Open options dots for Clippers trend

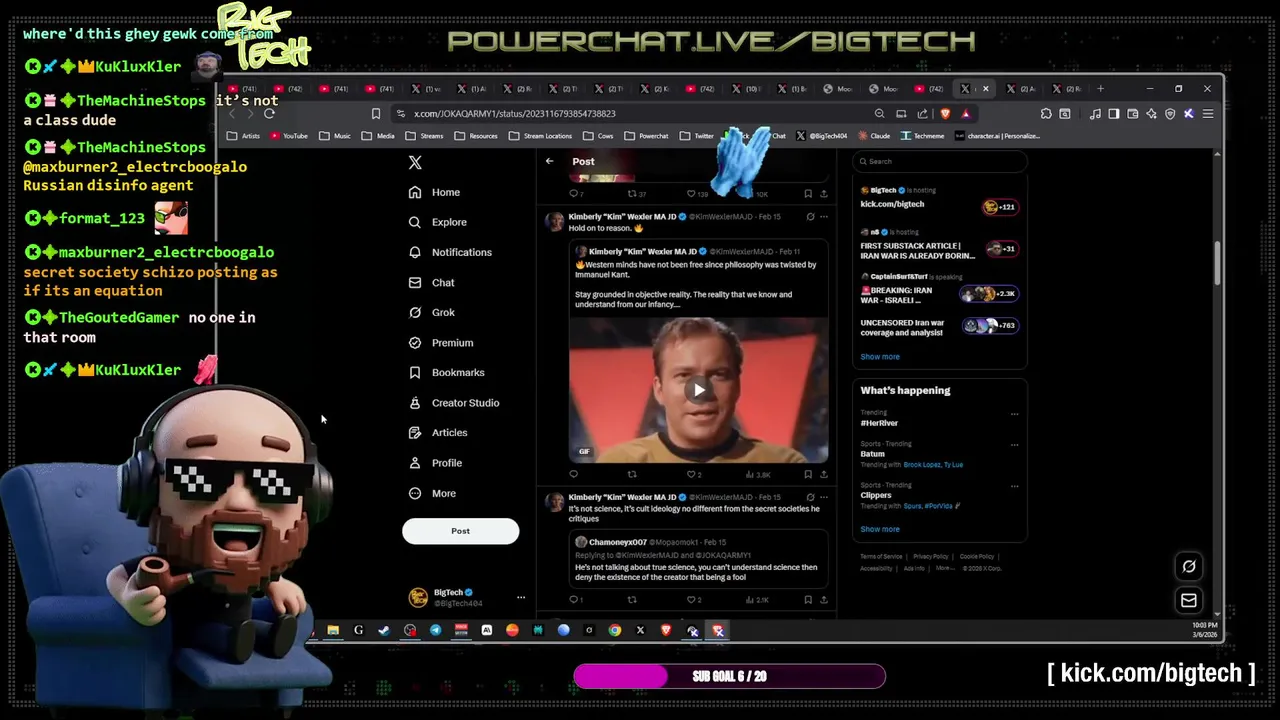1014,486
